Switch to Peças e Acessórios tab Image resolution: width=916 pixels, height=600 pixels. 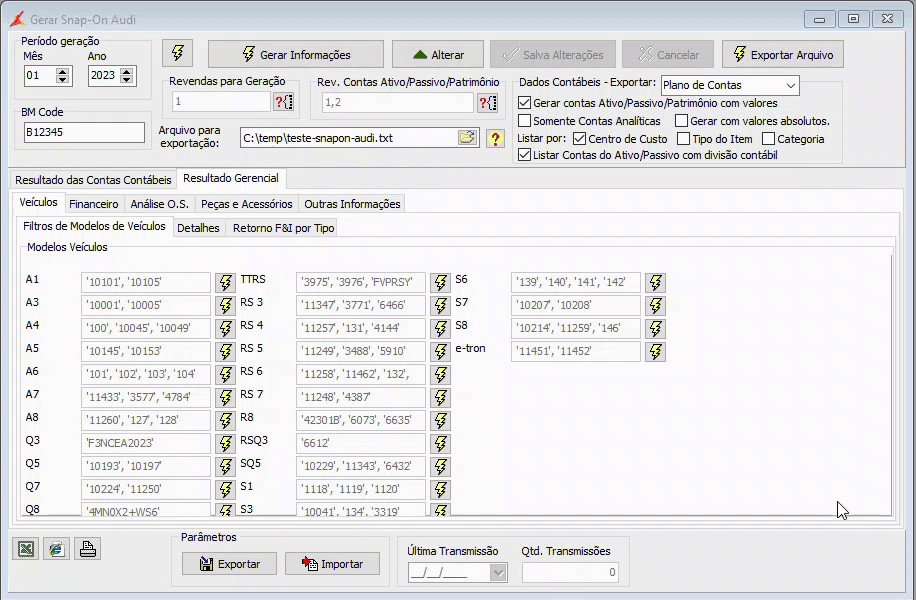tap(247, 204)
